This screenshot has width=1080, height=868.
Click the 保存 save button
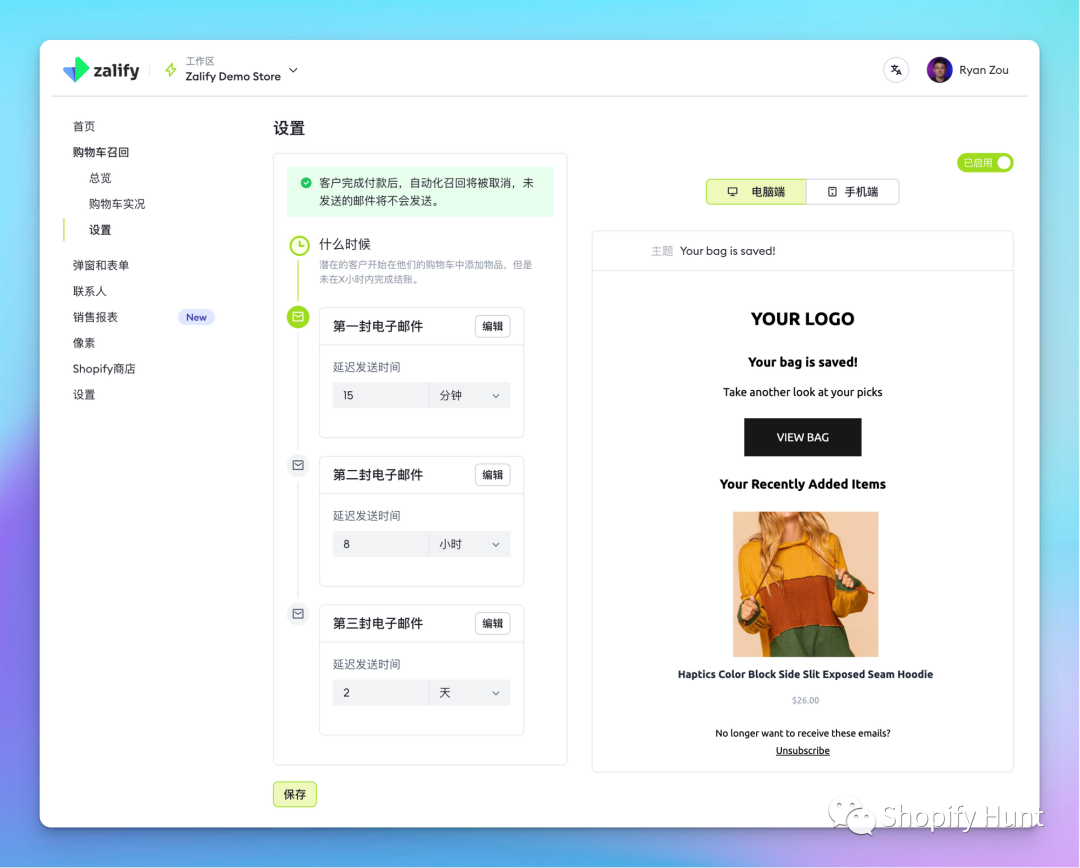[x=294, y=794]
